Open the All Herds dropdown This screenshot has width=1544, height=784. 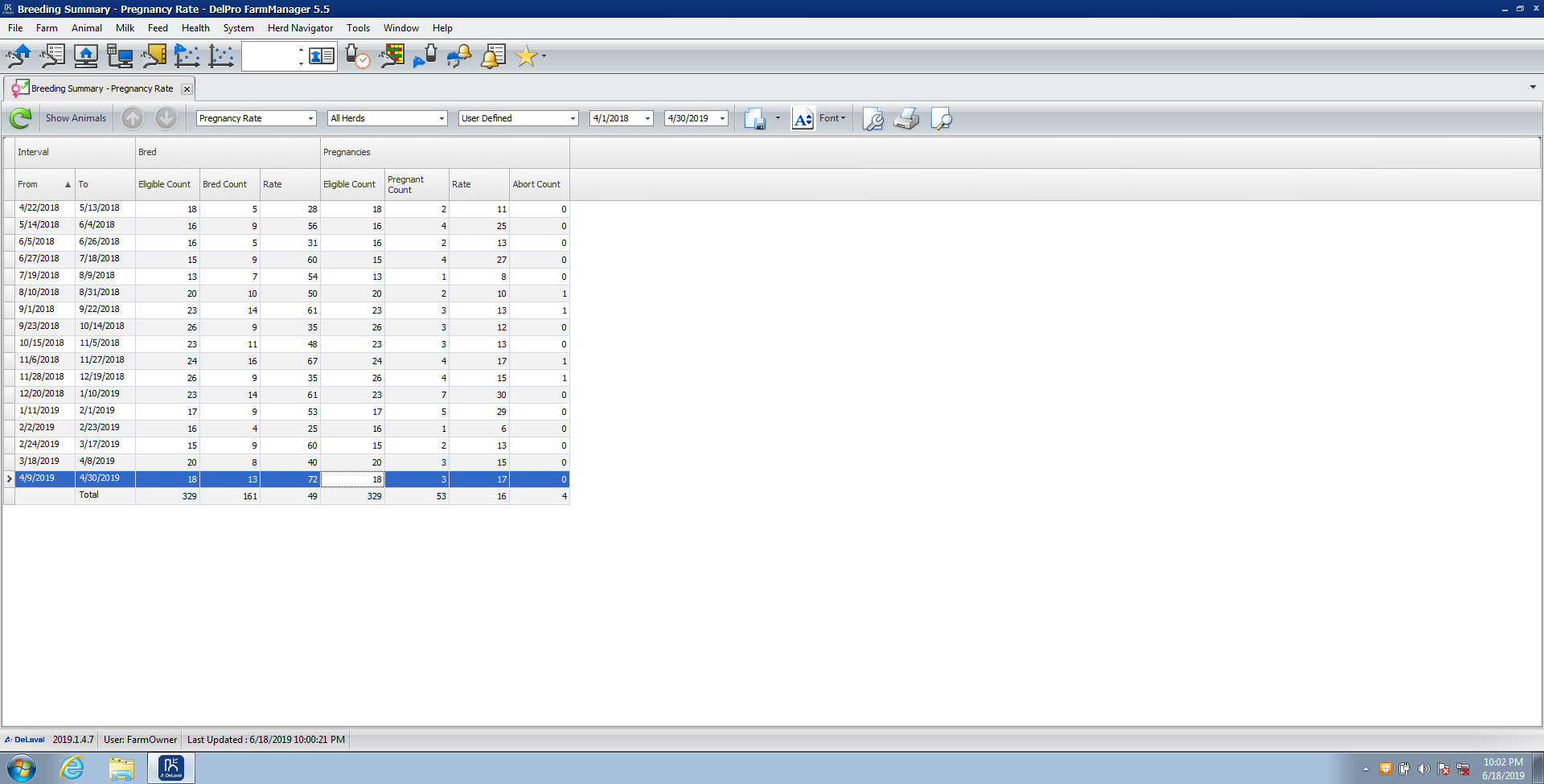[441, 119]
